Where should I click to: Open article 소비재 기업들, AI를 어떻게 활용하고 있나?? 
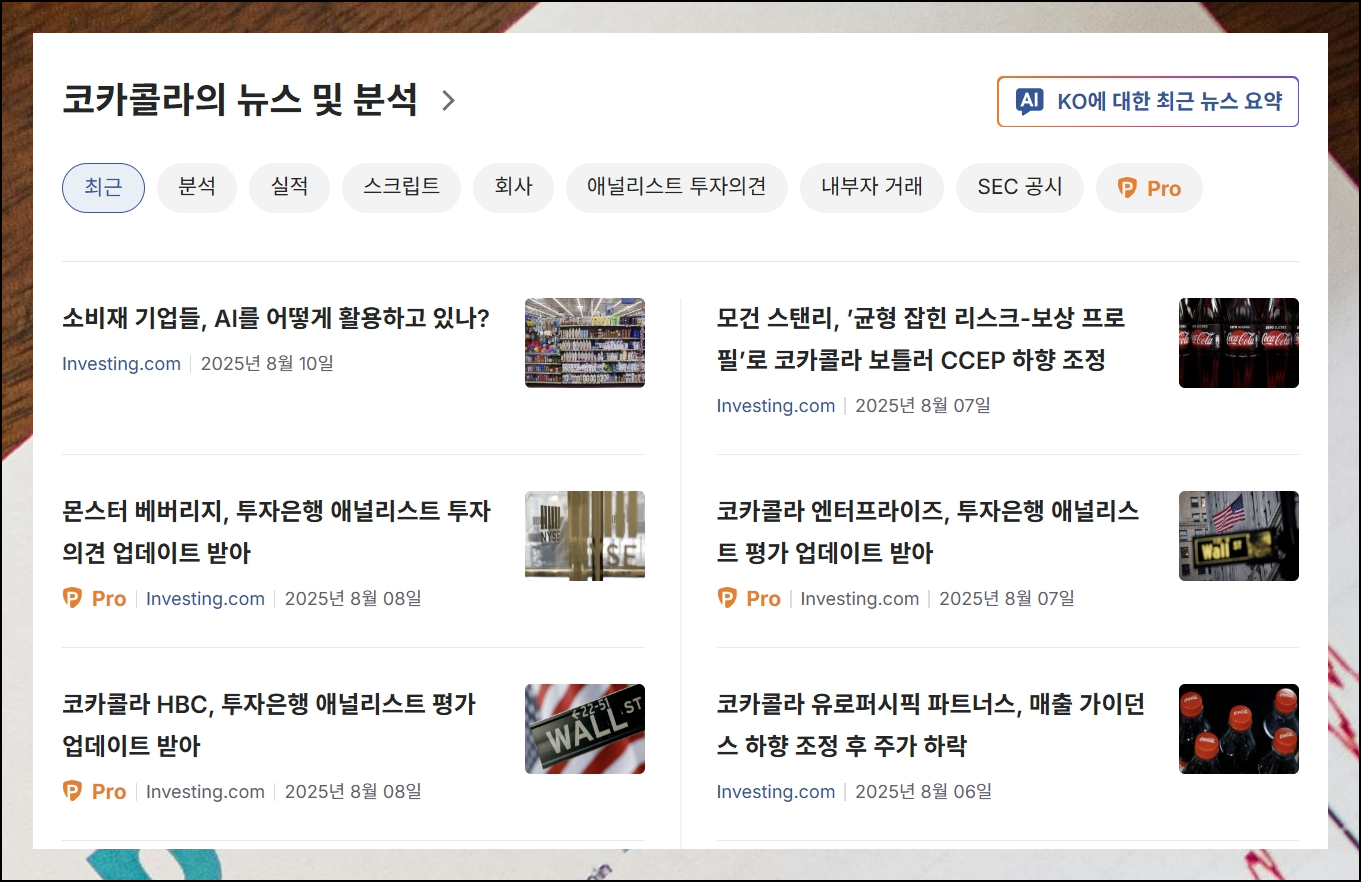pos(276,319)
